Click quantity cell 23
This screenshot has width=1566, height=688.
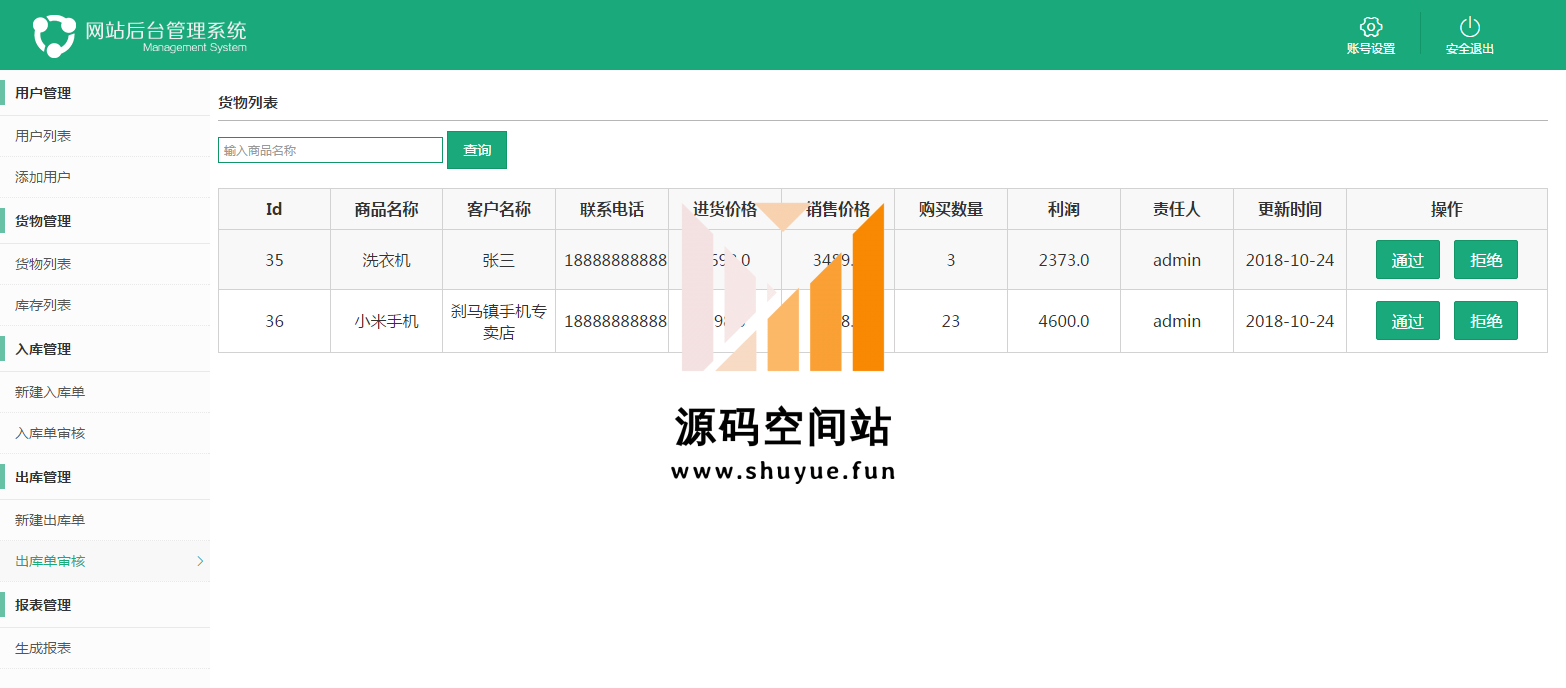point(951,321)
